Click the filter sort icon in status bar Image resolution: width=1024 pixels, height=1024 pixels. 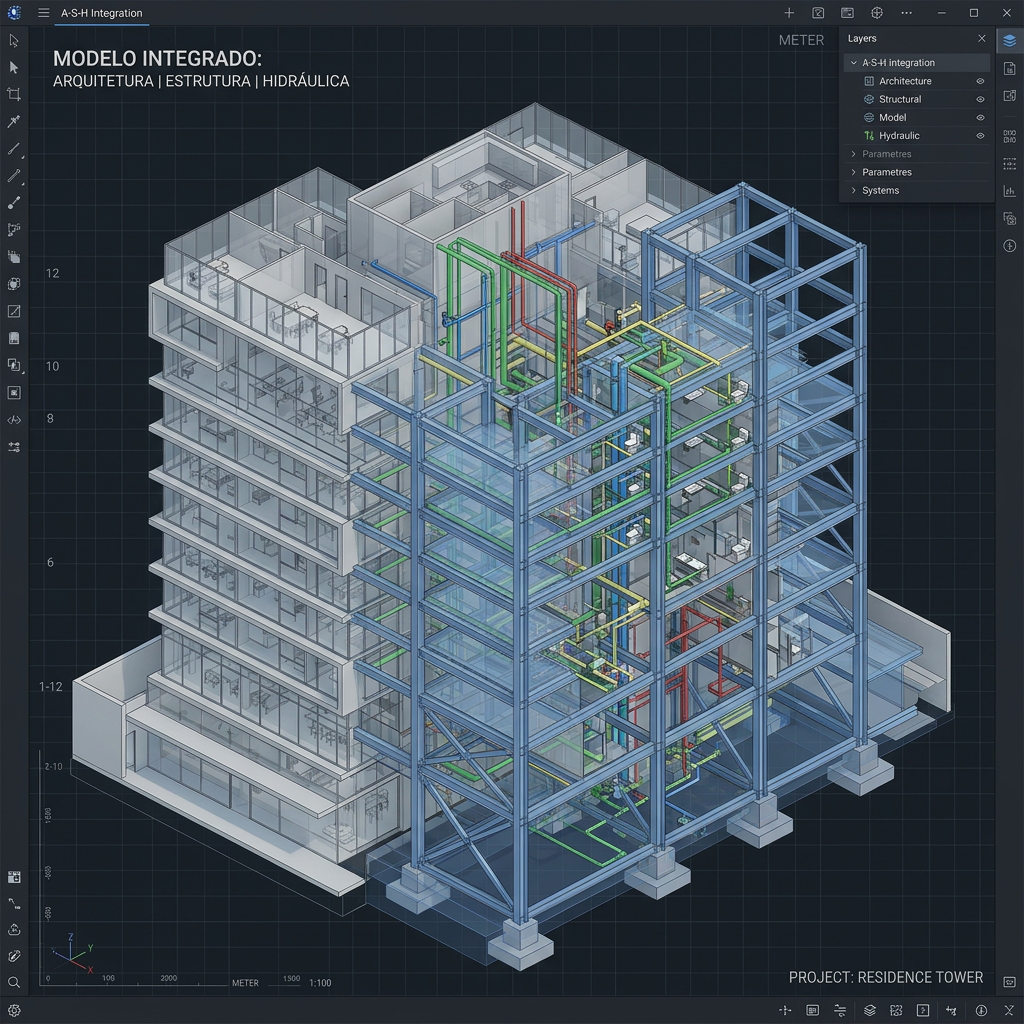coord(840,1010)
